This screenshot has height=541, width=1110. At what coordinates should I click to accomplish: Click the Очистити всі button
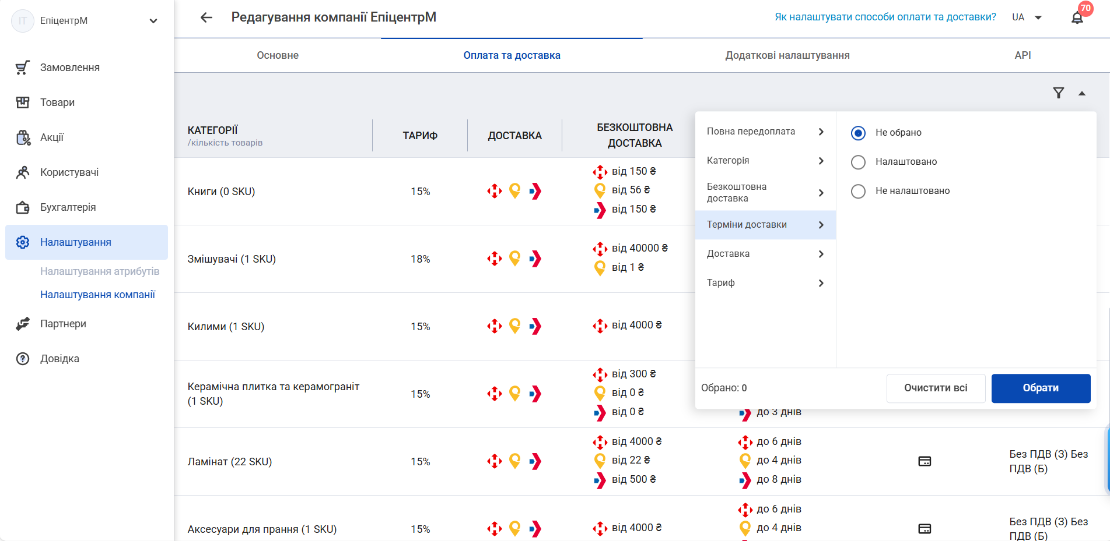click(x=935, y=388)
